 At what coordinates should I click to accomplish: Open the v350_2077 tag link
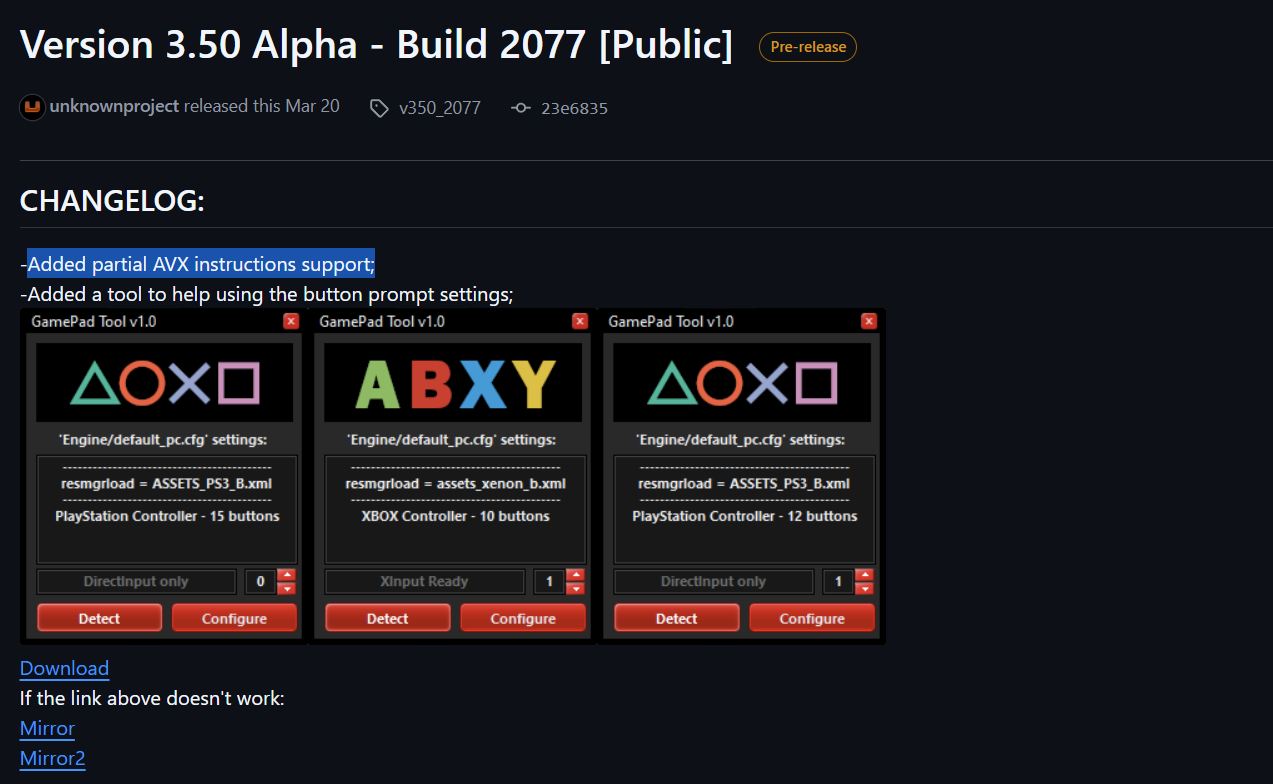tap(439, 108)
